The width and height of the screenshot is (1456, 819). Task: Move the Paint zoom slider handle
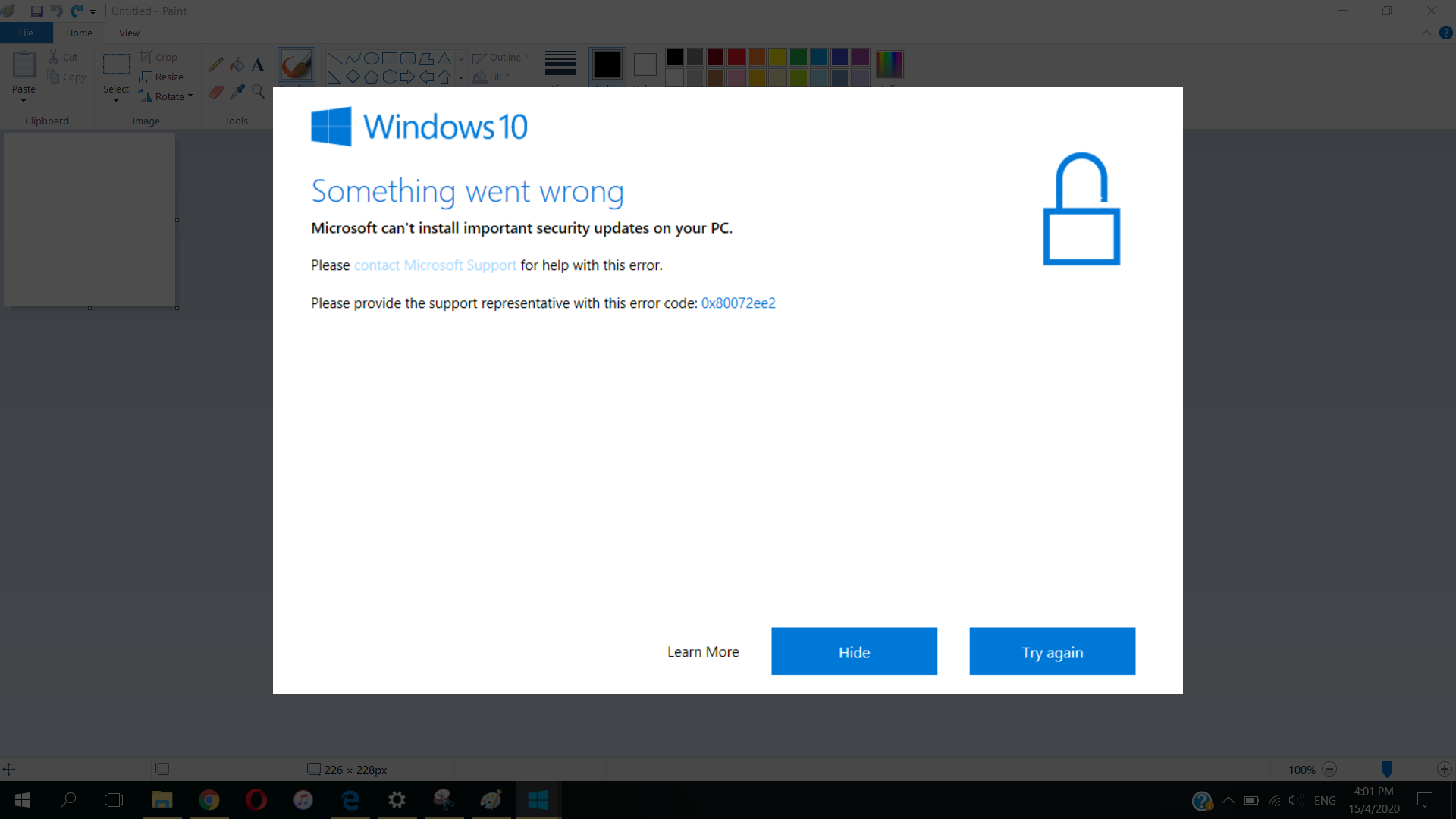pyautogui.click(x=1387, y=769)
